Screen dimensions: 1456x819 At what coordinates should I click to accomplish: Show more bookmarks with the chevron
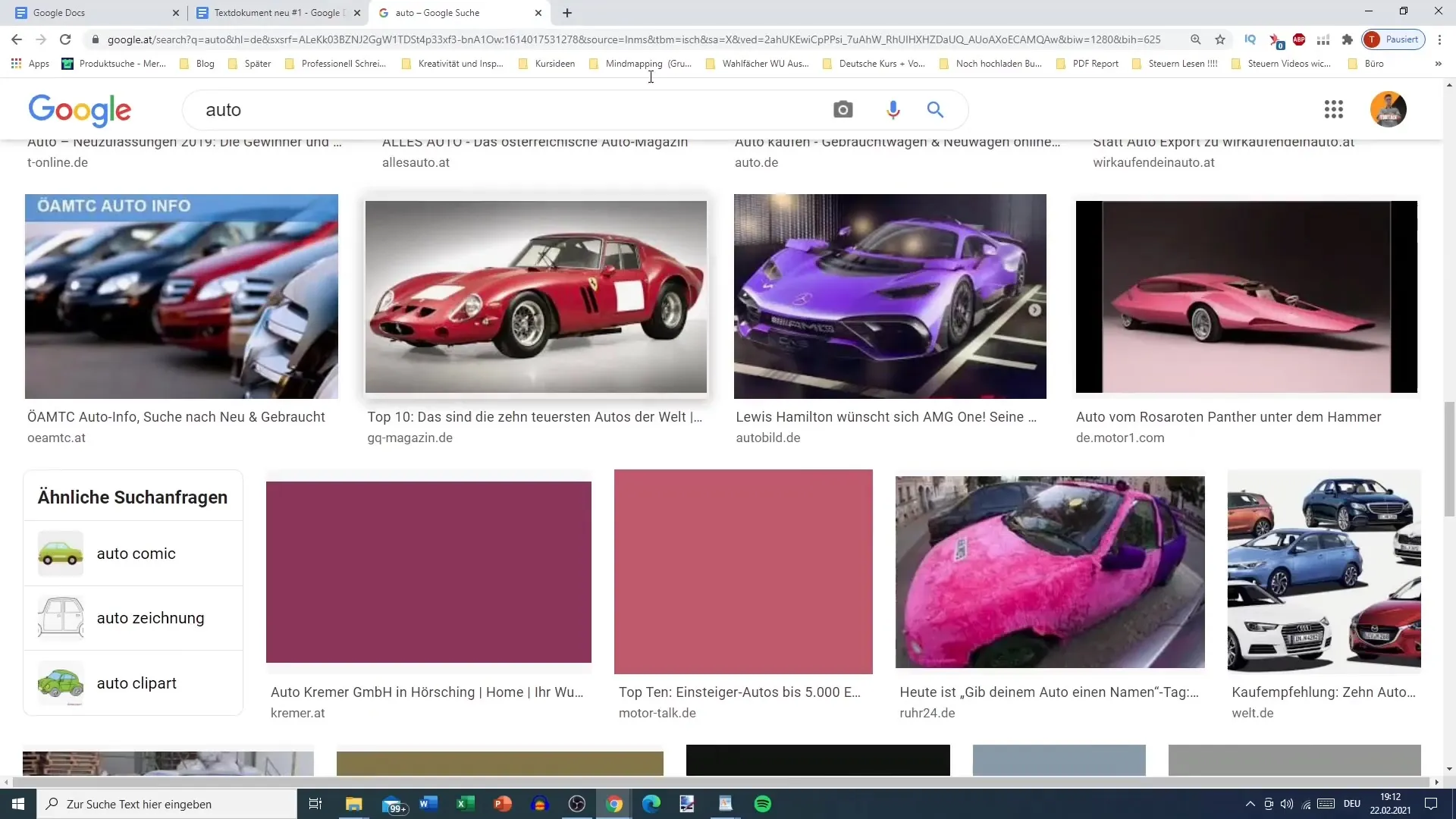[1438, 64]
